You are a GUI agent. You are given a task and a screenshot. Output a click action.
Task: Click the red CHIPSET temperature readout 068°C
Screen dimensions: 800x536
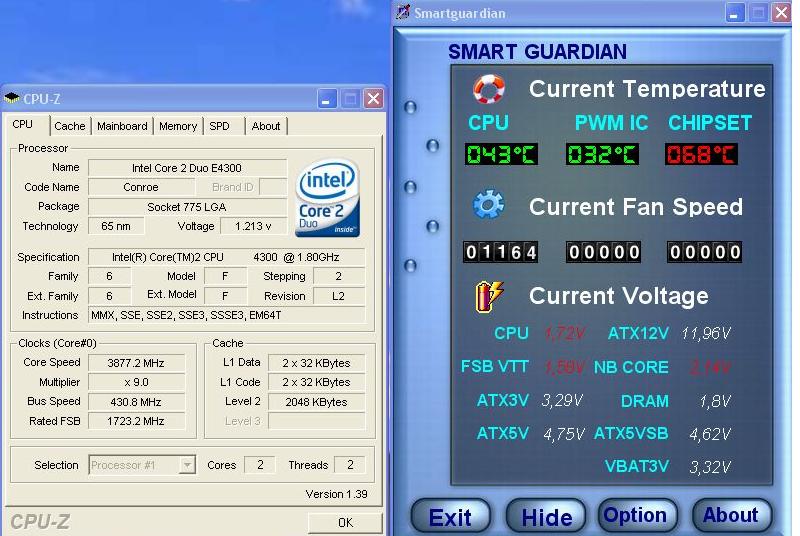point(701,154)
